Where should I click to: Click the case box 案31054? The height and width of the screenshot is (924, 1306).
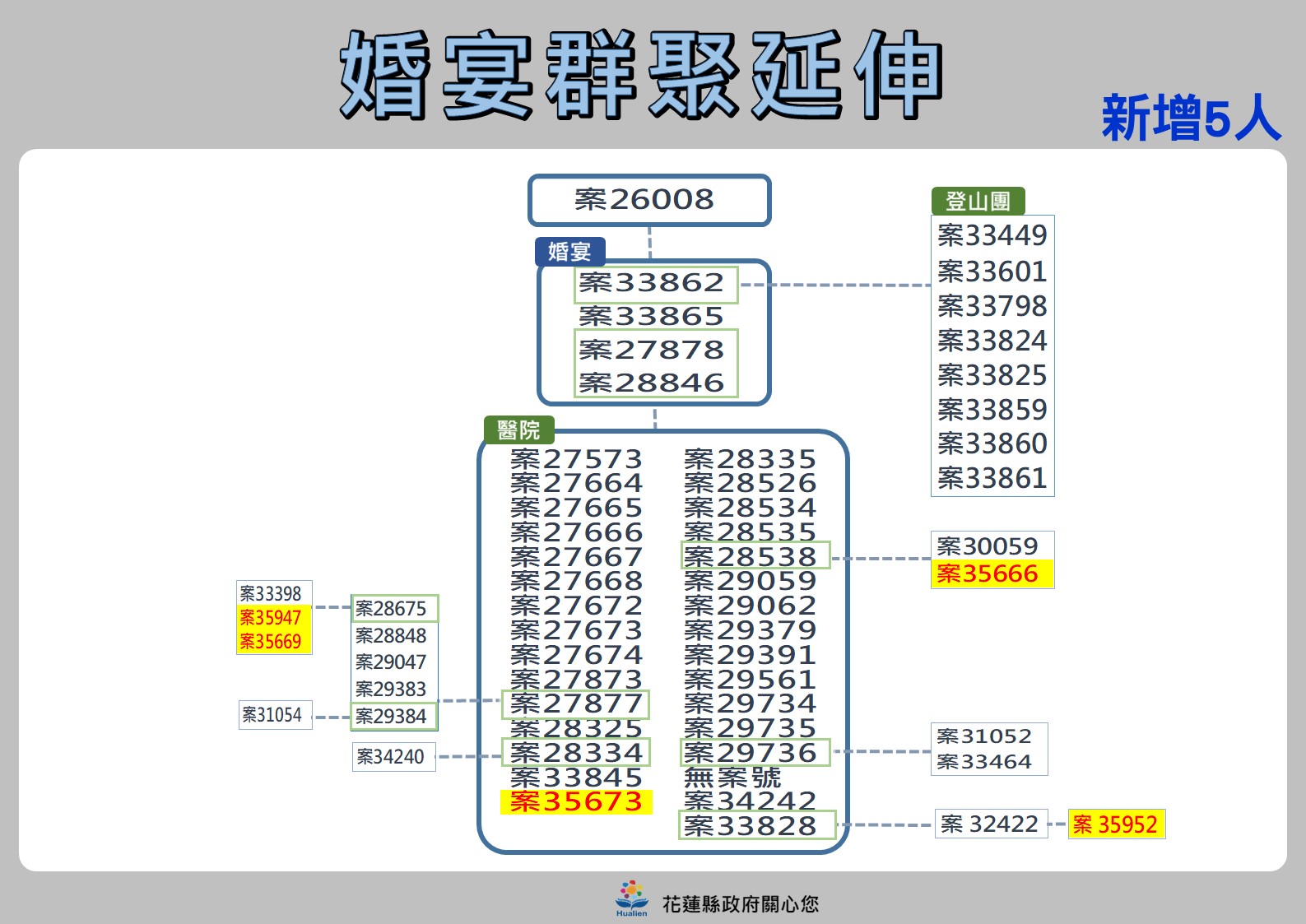click(272, 715)
